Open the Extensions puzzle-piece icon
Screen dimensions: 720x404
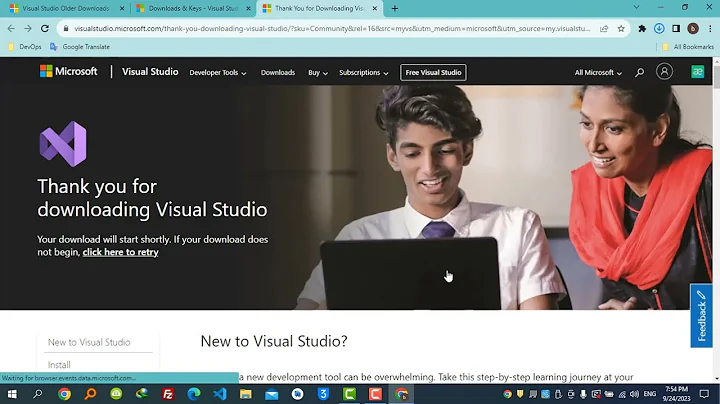[x=642, y=28]
